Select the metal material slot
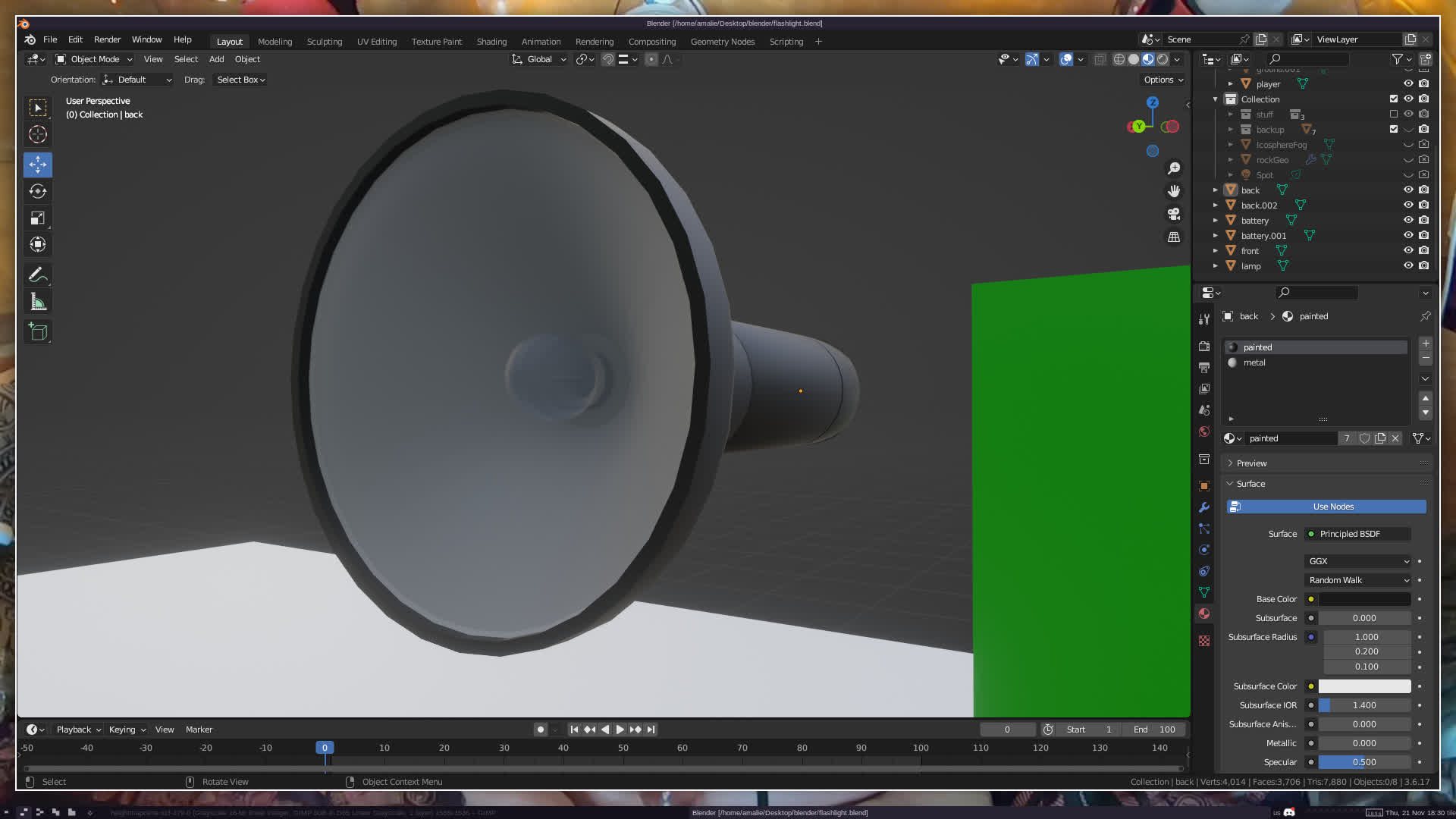 point(1254,362)
